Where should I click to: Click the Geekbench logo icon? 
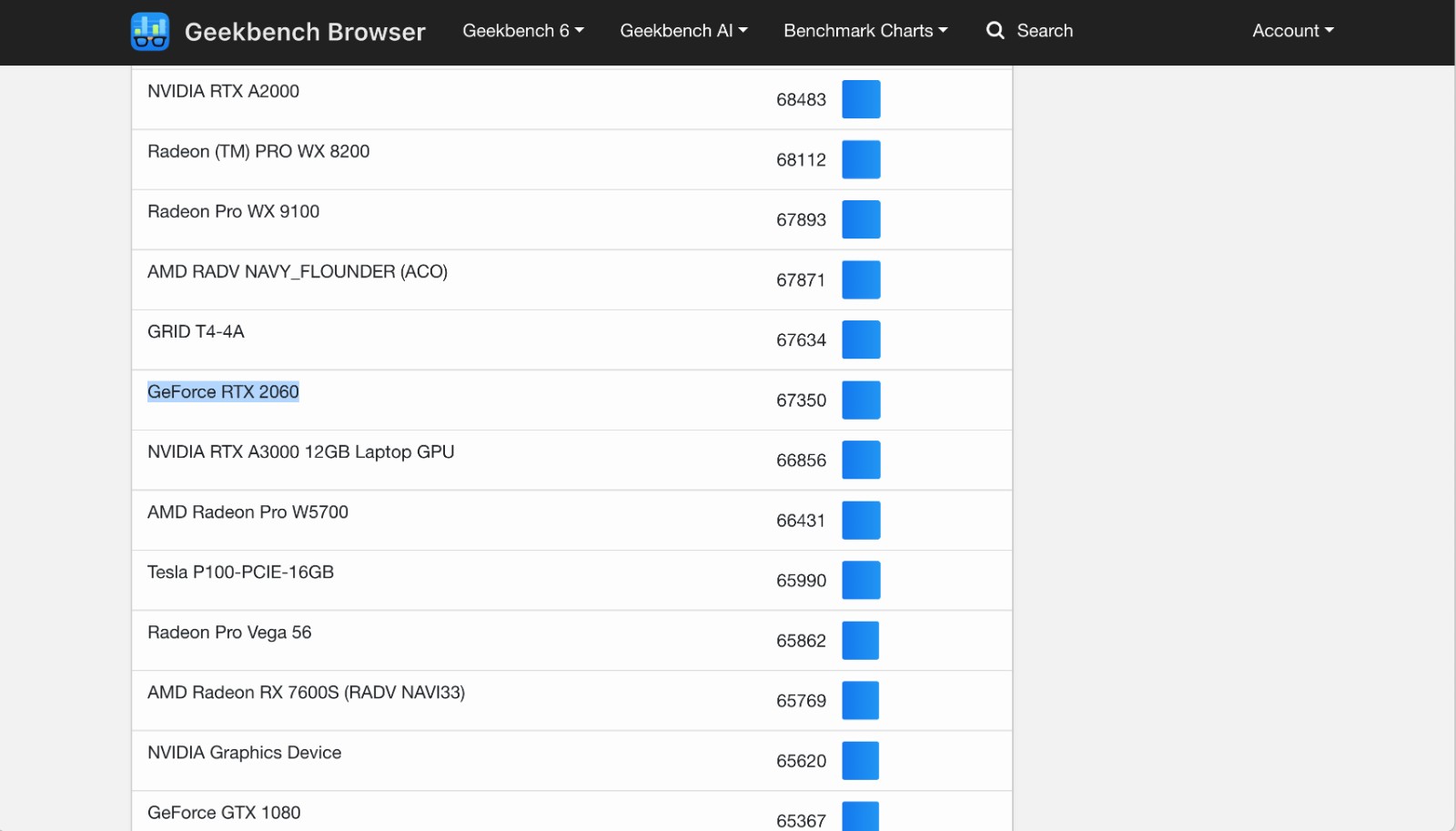pyautogui.click(x=150, y=32)
